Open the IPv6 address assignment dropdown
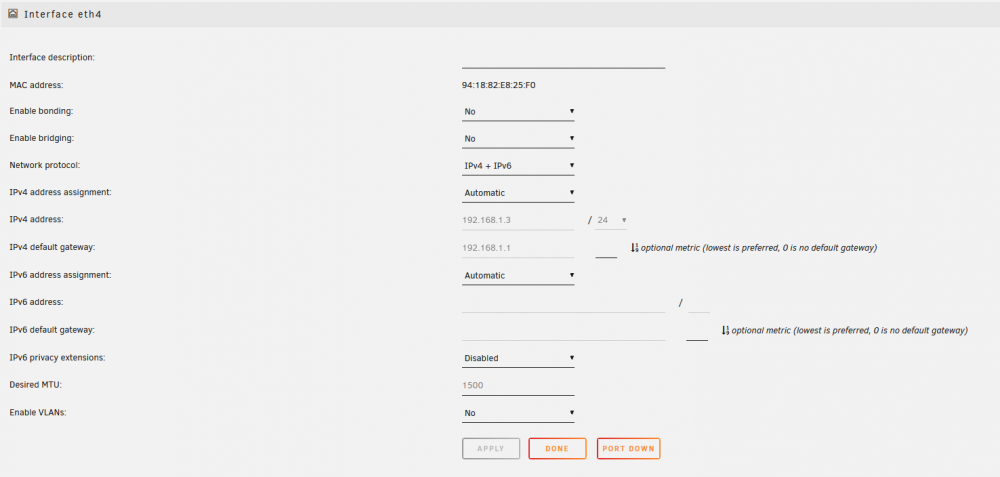This screenshot has width=1000, height=477. point(518,275)
